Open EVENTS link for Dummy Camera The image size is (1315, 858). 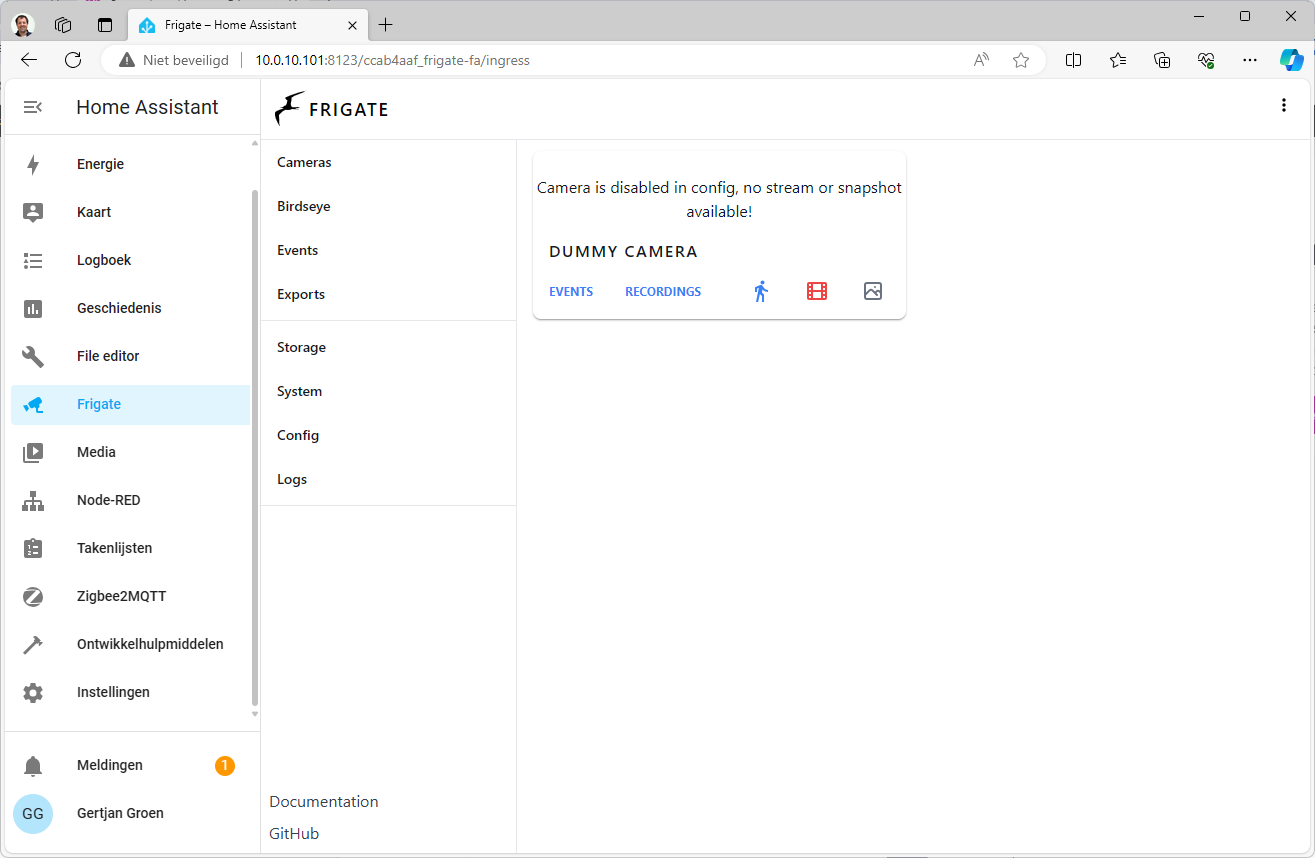pos(571,292)
